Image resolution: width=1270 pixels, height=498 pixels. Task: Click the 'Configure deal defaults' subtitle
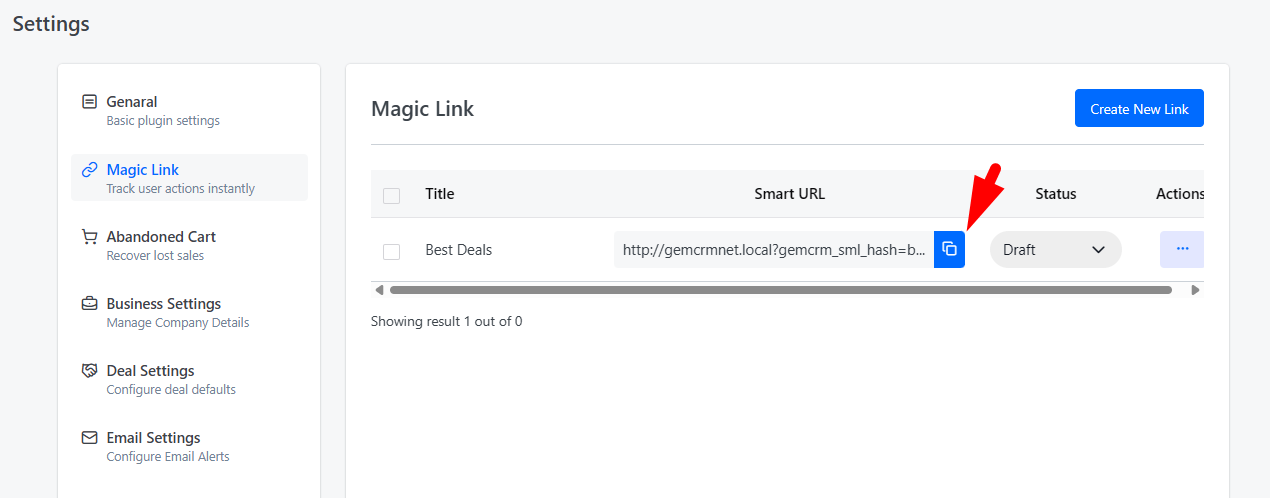coord(171,389)
